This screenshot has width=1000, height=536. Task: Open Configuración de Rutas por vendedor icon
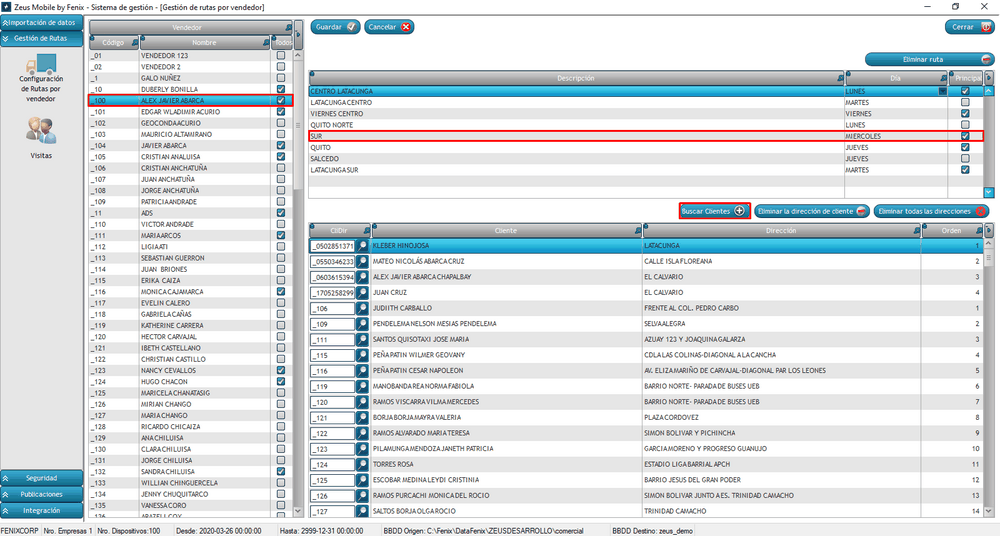(x=41, y=64)
